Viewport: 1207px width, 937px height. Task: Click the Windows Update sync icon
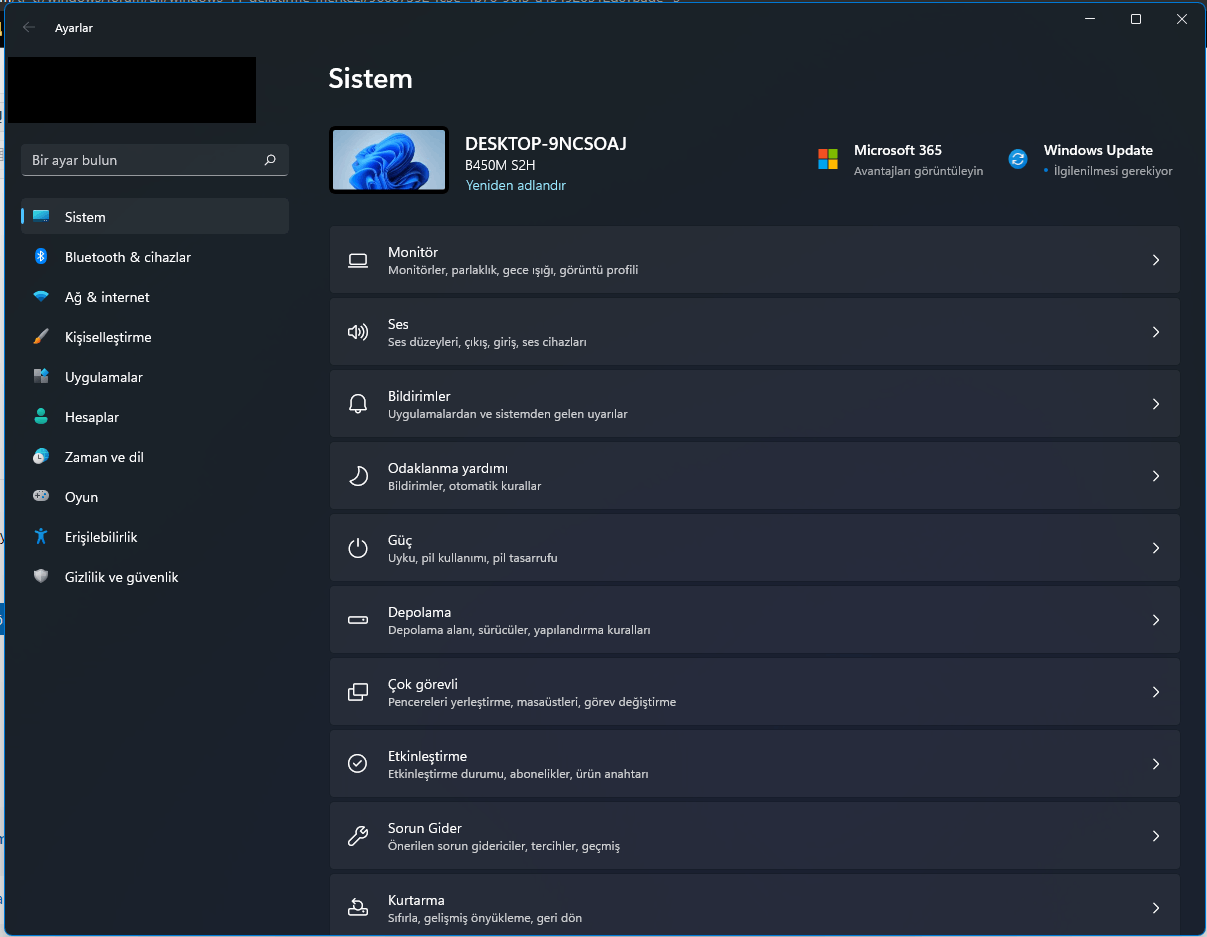(x=1018, y=159)
